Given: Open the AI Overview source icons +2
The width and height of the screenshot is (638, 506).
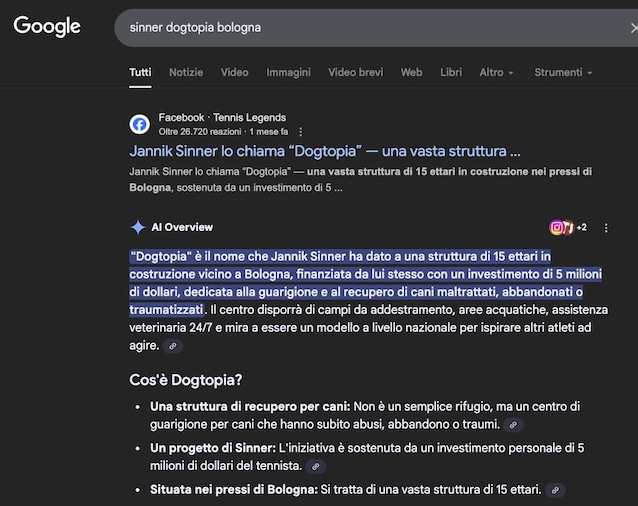Looking at the screenshot, I should (x=568, y=227).
